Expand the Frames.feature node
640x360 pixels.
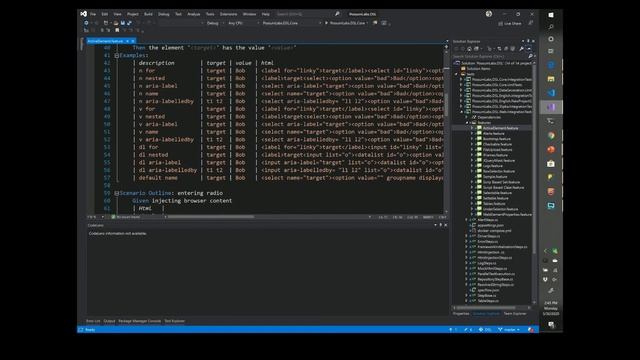(x=472, y=155)
